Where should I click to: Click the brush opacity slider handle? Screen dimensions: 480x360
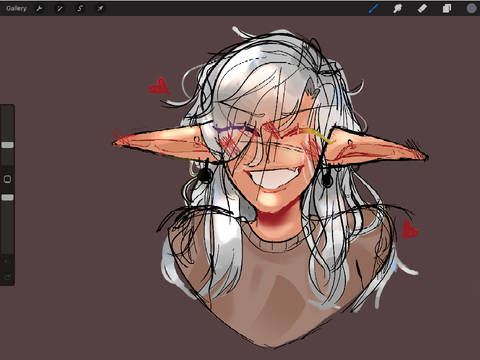point(7,198)
